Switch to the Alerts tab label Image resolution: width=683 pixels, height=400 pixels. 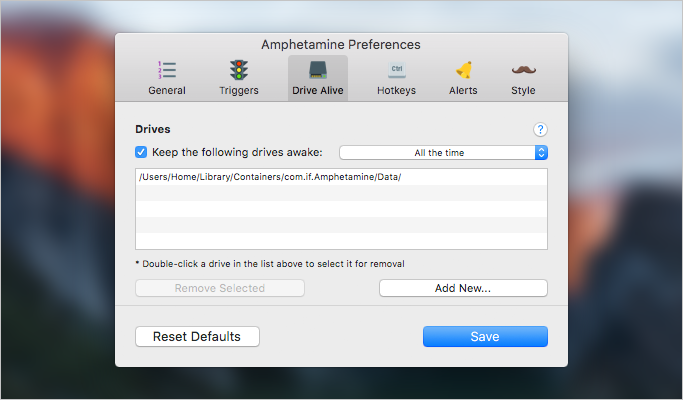[463, 90]
